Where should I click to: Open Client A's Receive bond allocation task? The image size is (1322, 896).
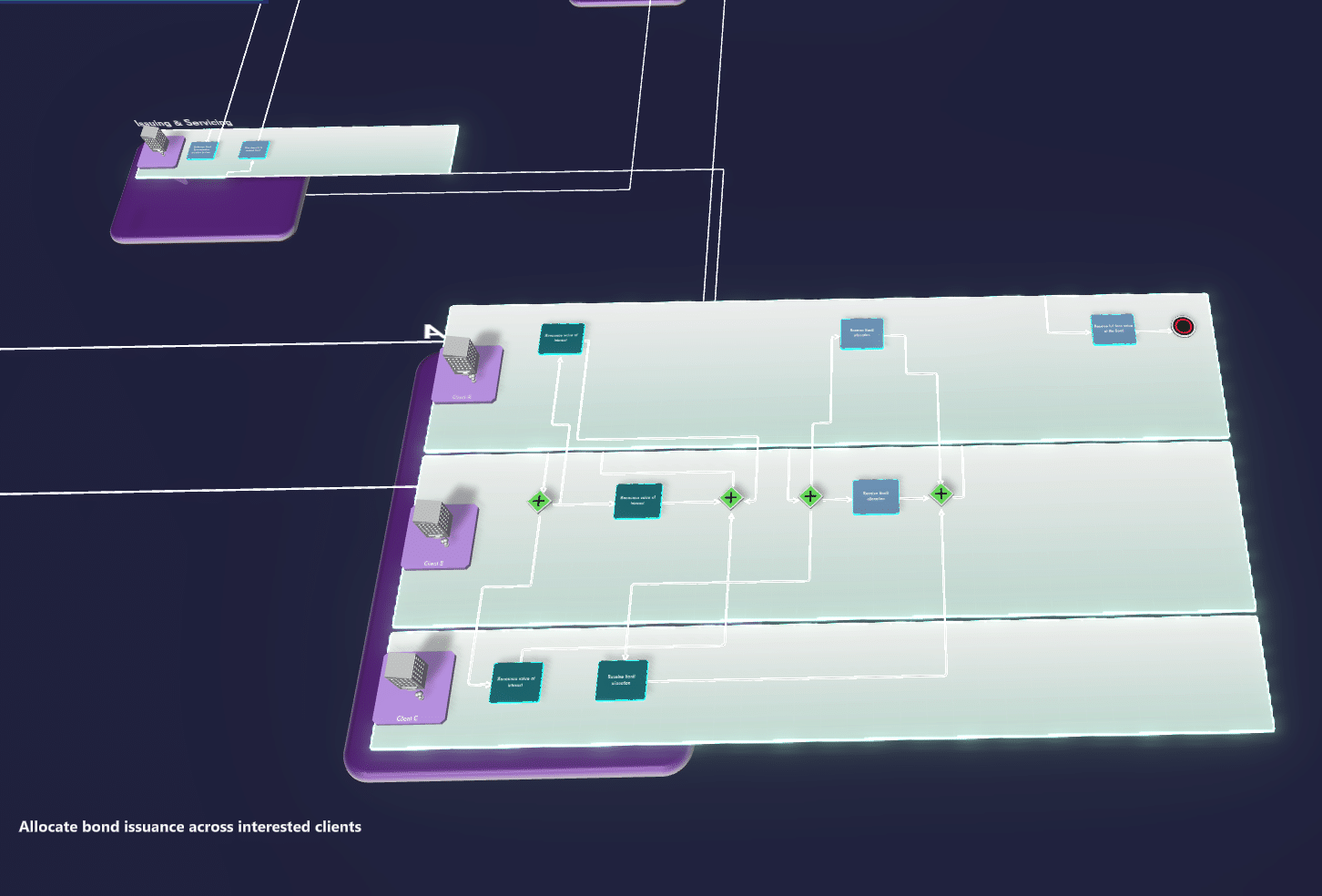(x=861, y=333)
